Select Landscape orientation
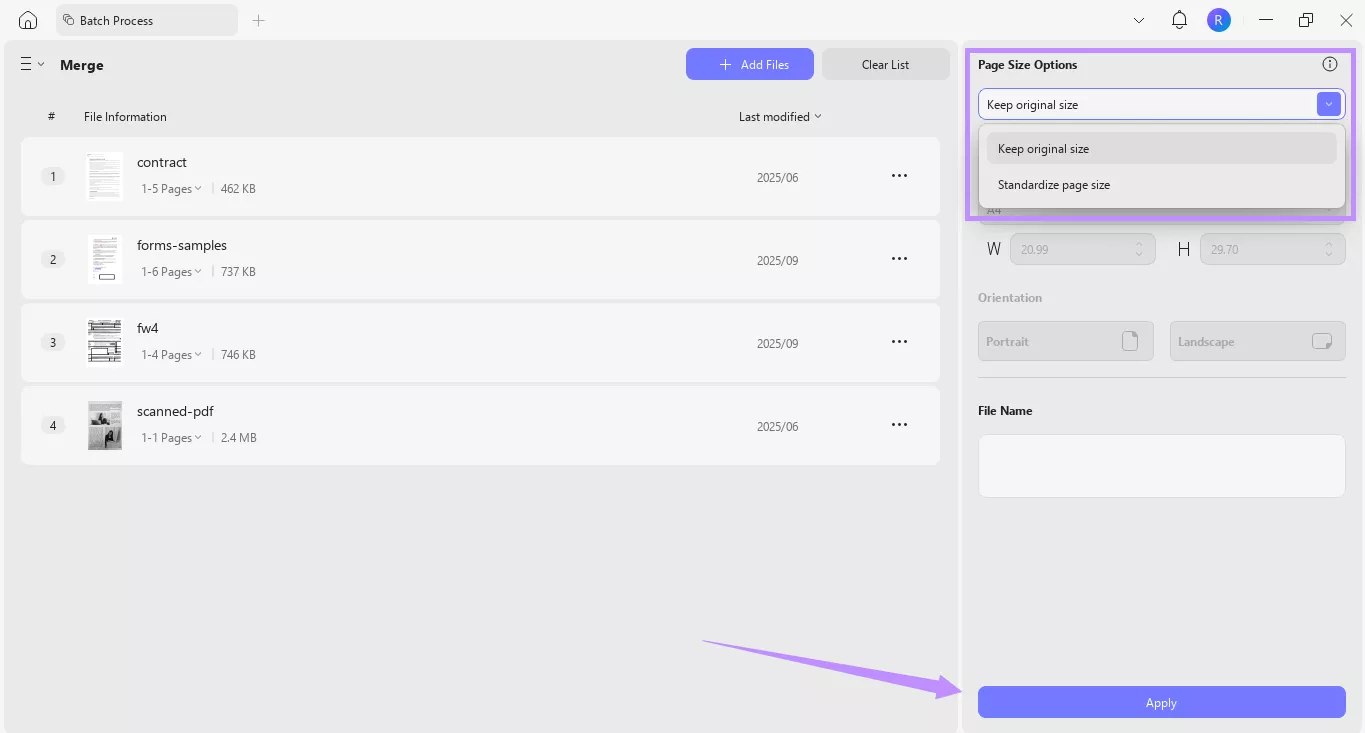The width and height of the screenshot is (1365, 733). (1257, 340)
